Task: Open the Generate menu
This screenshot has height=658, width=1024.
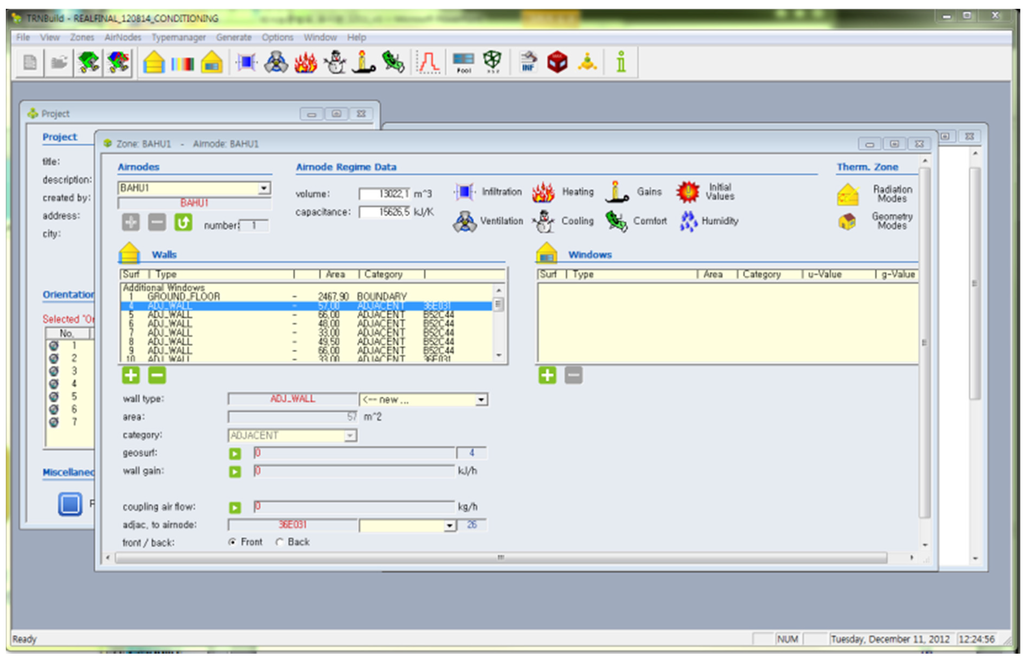Action: (234, 37)
